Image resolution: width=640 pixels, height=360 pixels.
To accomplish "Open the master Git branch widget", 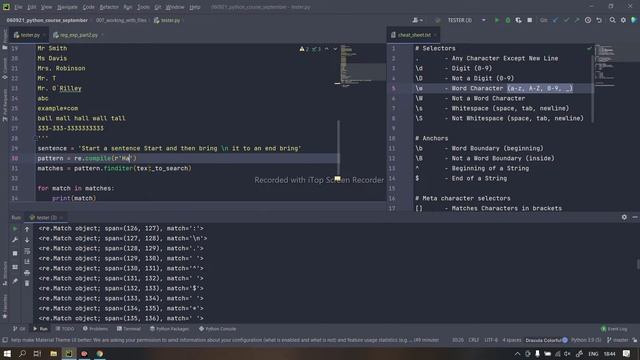I will pos(618,340).
